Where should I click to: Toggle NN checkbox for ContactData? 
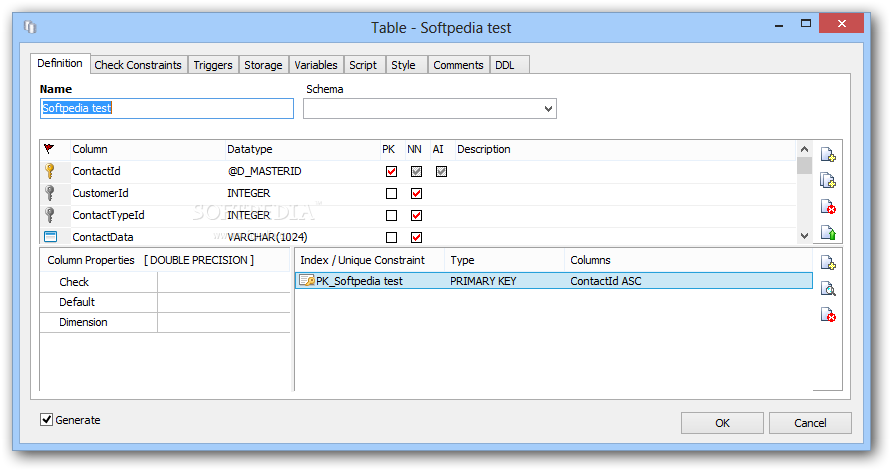tap(417, 237)
